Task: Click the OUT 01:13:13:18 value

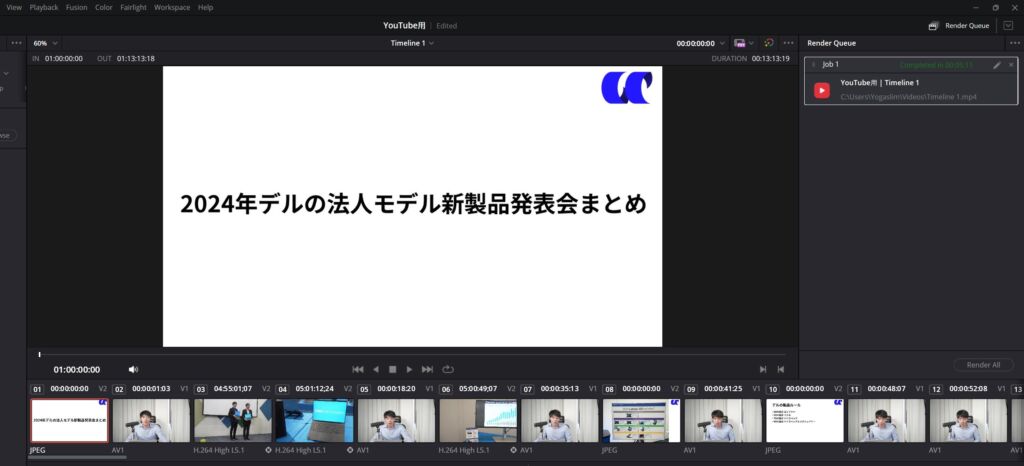Action: [136, 58]
